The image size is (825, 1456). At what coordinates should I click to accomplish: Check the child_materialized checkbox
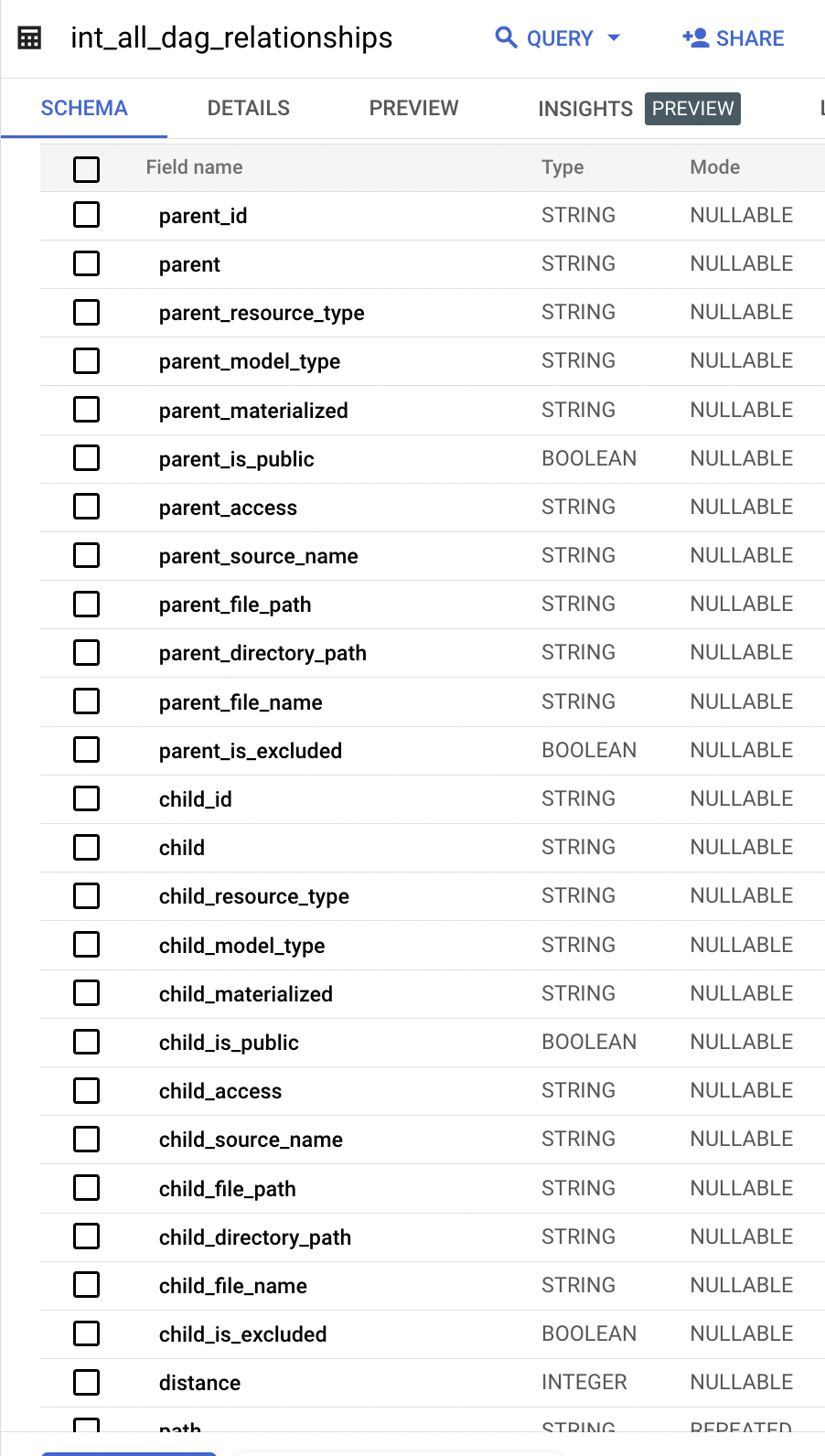(x=86, y=993)
